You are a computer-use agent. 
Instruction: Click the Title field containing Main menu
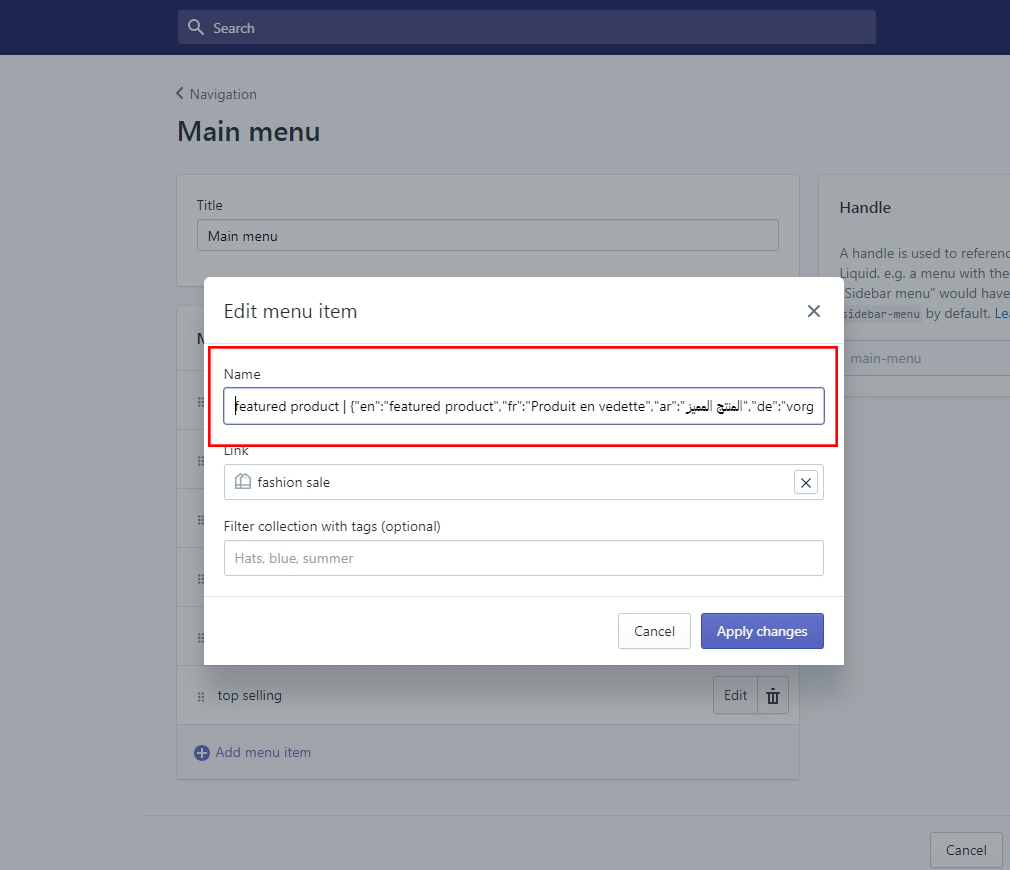(487, 236)
